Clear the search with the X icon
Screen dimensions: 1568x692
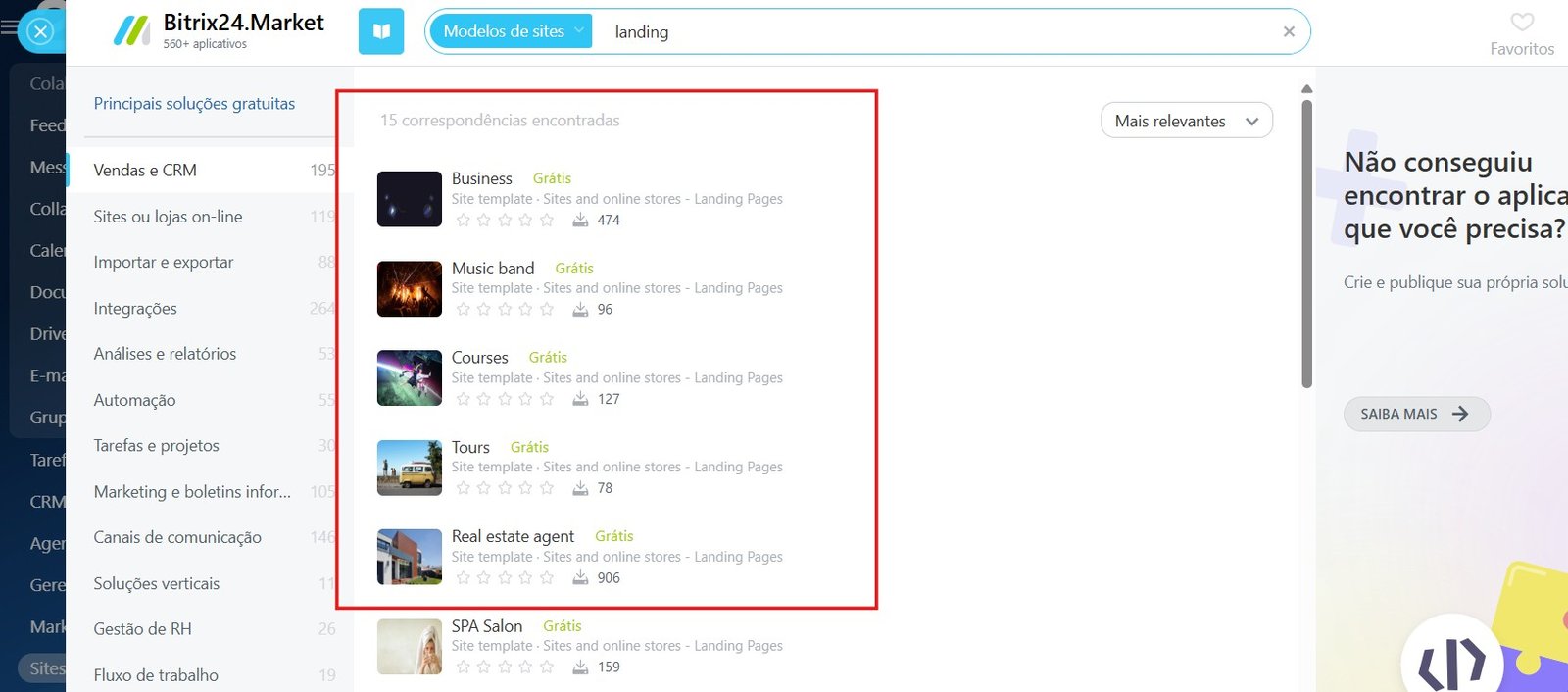(x=1289, y=32)
